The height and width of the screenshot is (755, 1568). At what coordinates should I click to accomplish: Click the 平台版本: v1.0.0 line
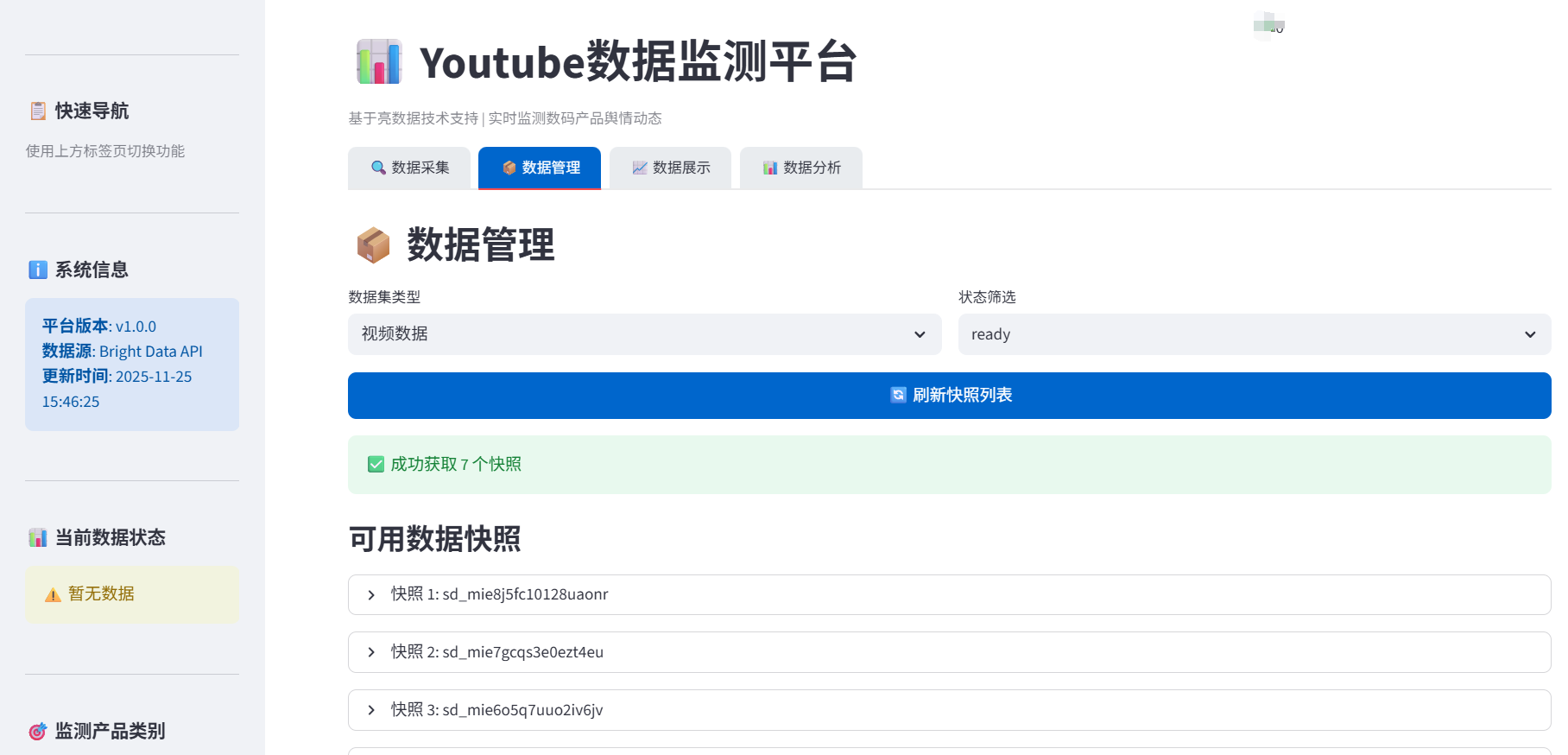pyautogui.click(x=99, y=326)
